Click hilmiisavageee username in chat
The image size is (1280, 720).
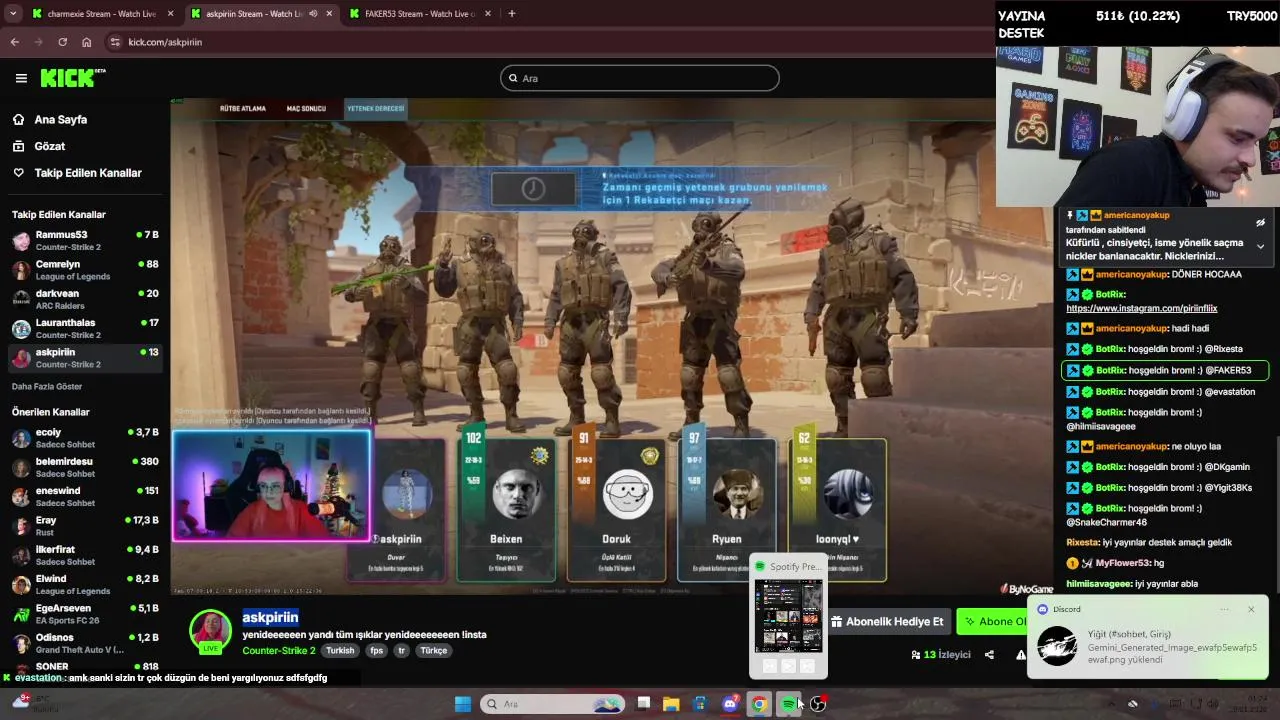tap(1099, 584)
